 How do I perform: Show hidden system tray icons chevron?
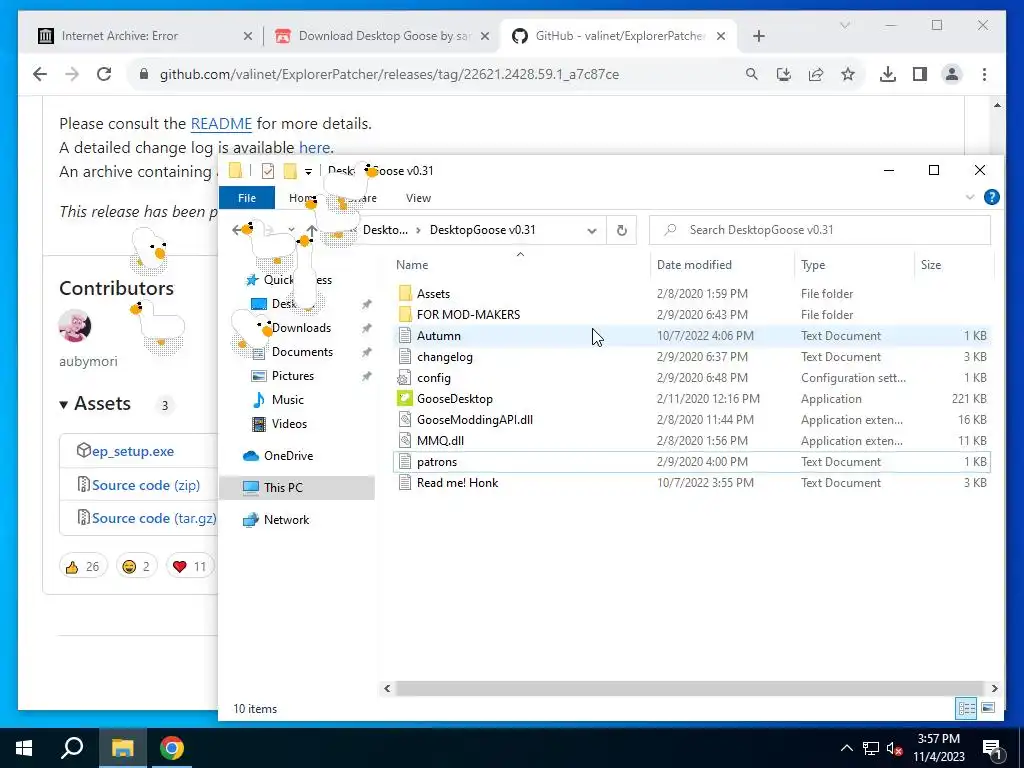[846, 748]
